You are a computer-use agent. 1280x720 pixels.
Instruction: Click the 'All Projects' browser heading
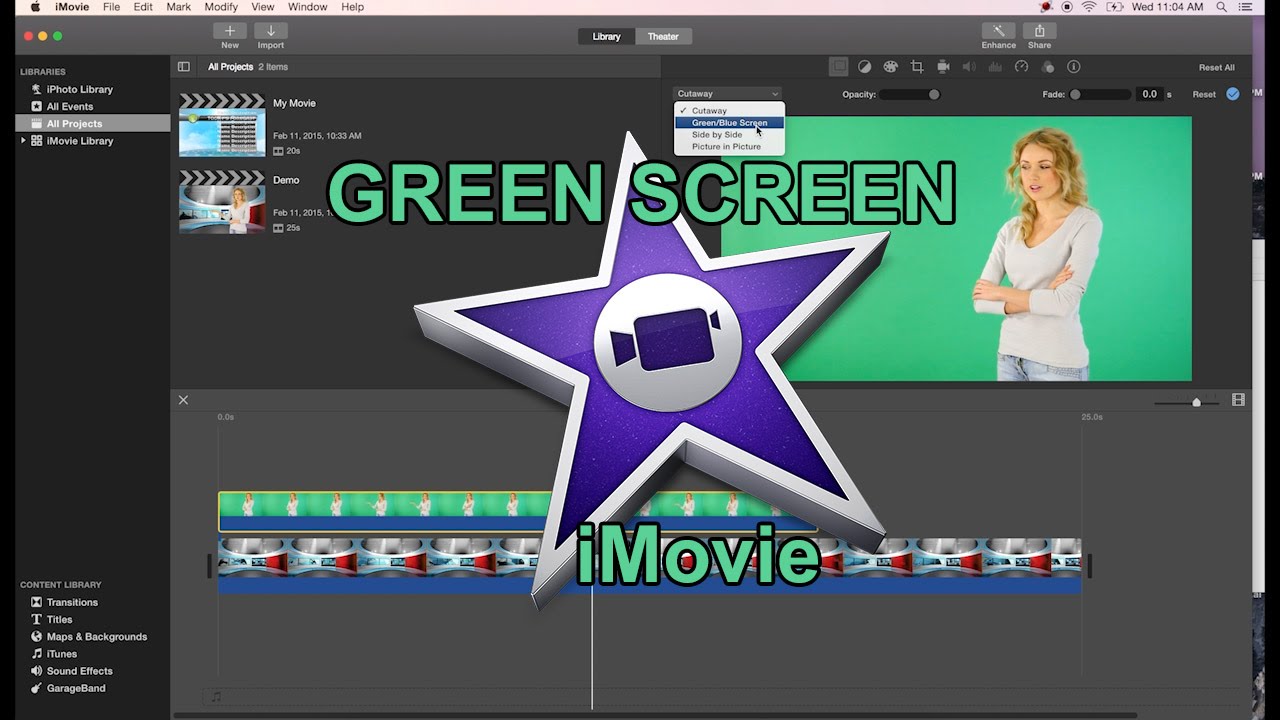(230, 67)
